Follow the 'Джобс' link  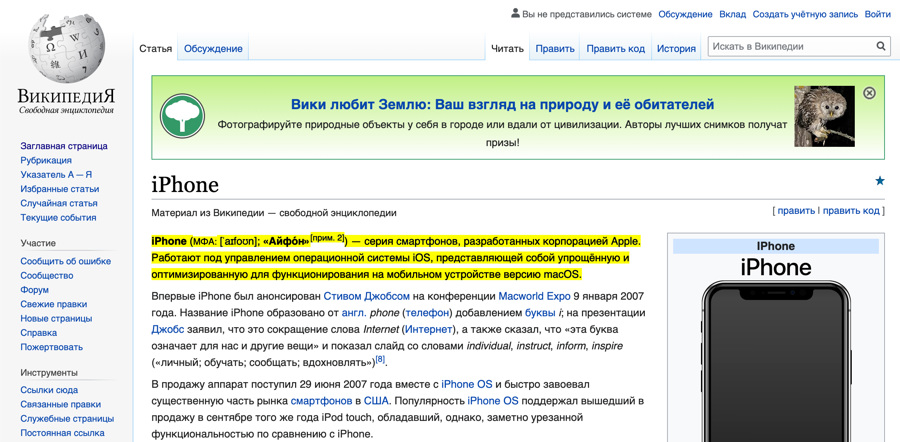point(168,330)
